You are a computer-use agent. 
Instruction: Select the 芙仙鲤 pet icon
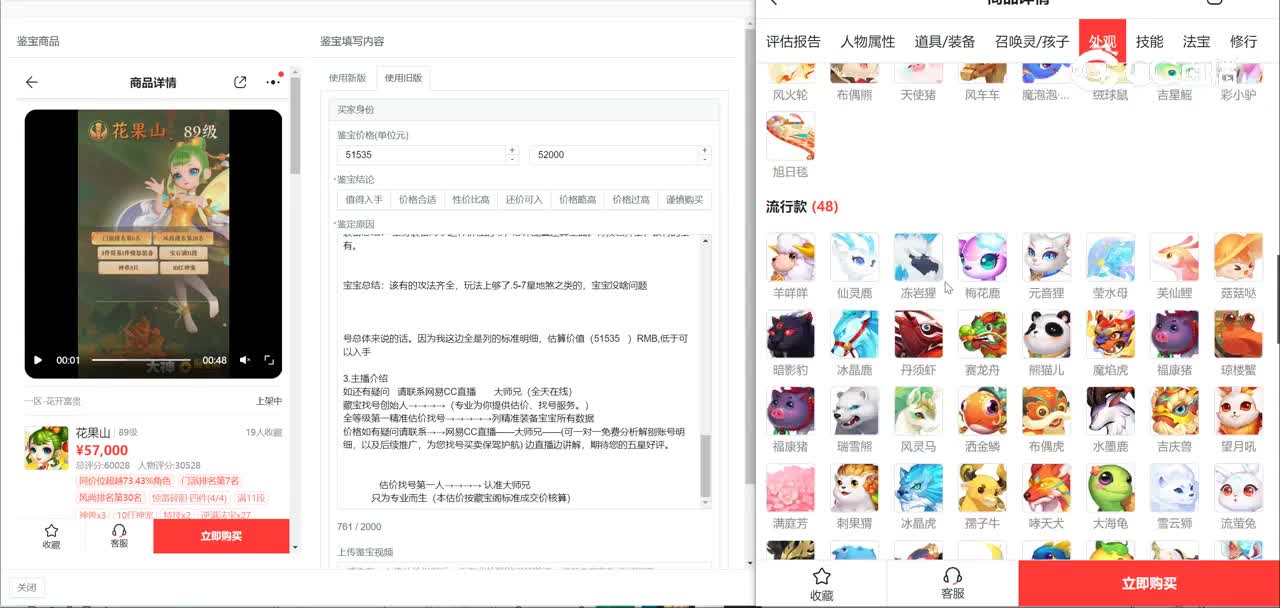coord(1175,258)
